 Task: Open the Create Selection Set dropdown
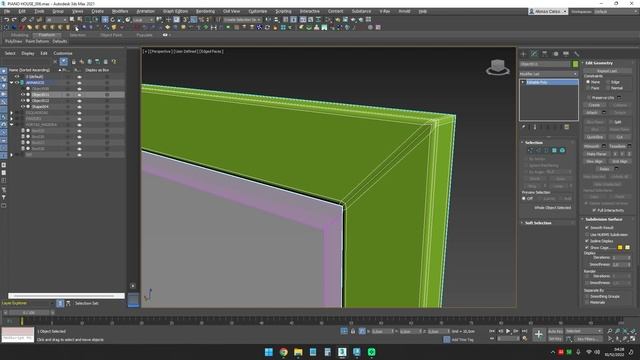pyautogui.click(x=242, y=20)
